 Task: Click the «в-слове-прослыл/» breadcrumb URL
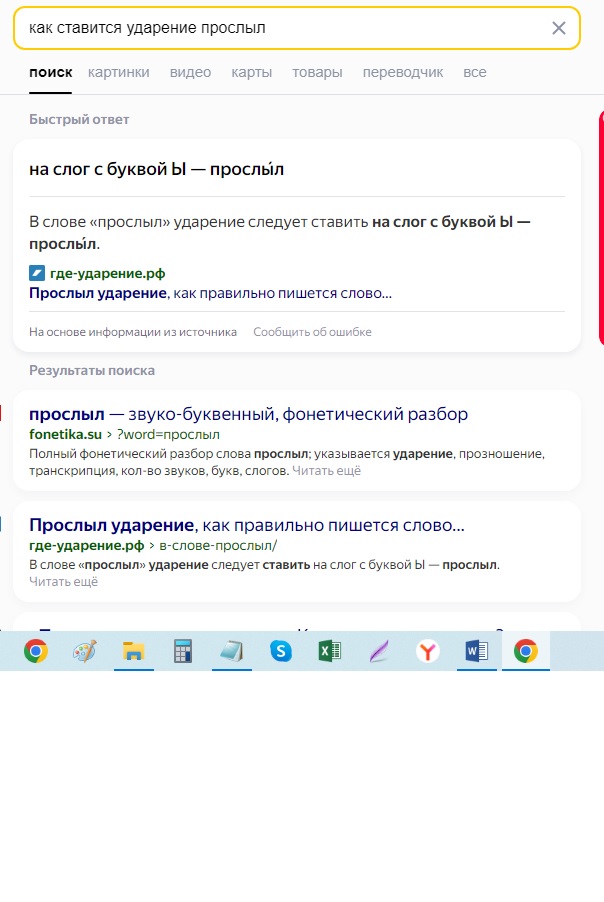[x=218, y=545]
